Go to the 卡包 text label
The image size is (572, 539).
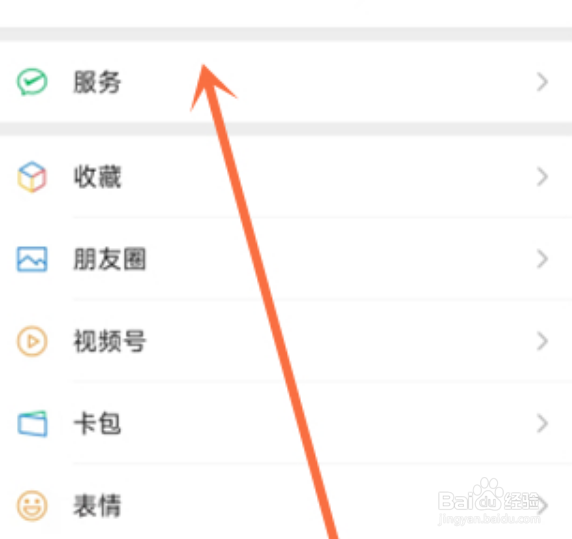pos(97,423)
